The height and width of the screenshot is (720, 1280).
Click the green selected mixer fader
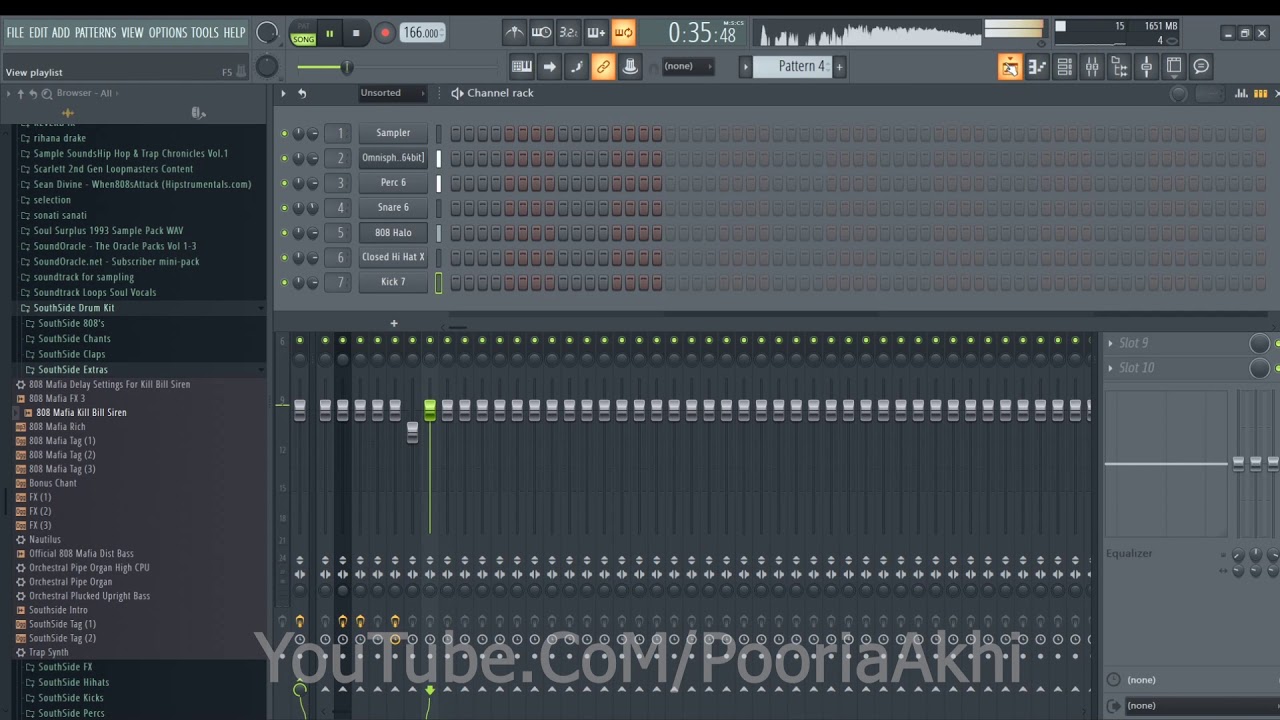[430, 410]
